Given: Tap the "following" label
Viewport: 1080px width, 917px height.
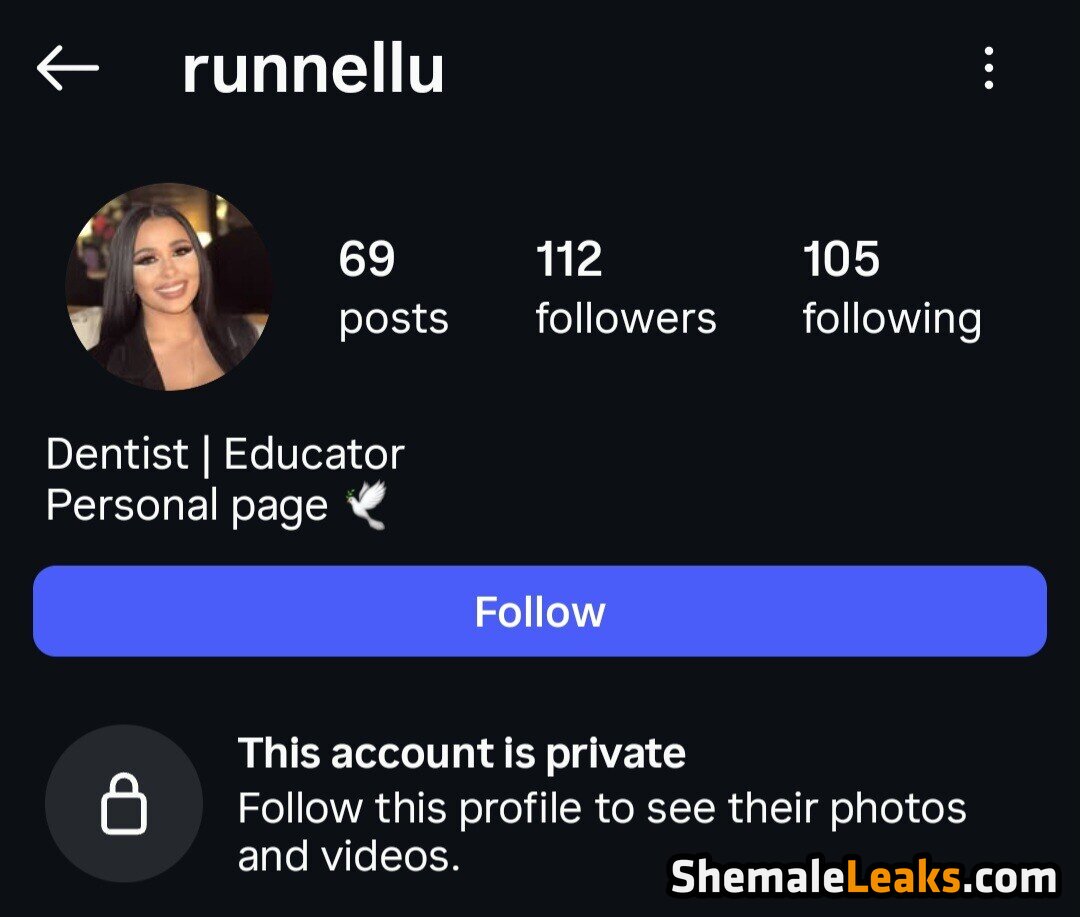Looking at the screenshot, I should point(892,320).
